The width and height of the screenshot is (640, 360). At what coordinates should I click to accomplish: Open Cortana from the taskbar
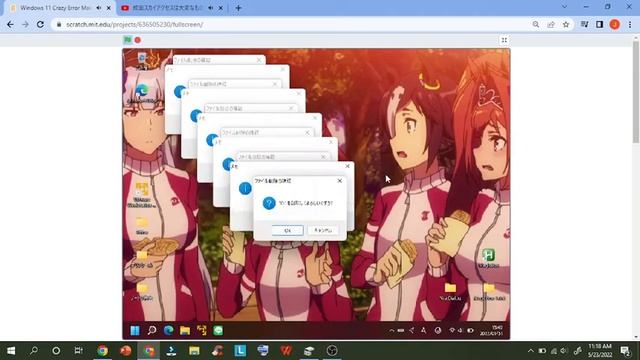tap(56, 351)
